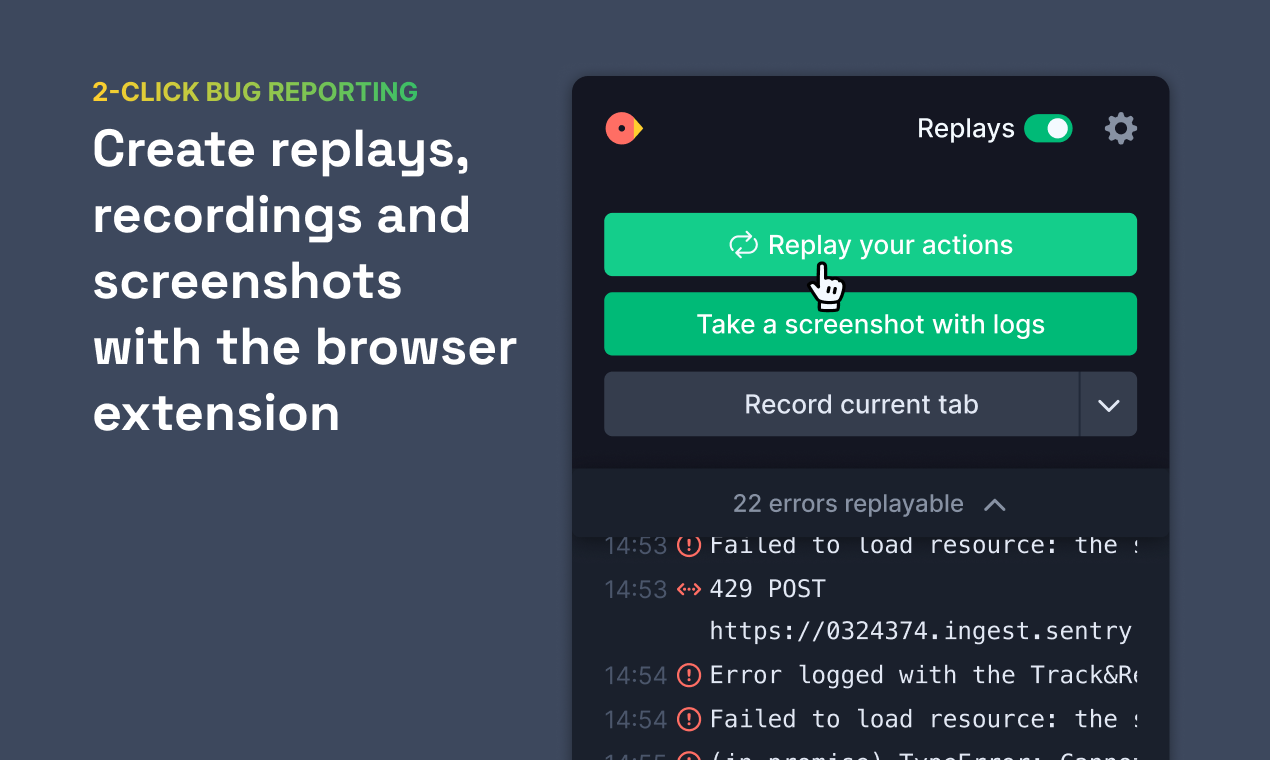Click the 429 POST network icon
This screenshot has width=1270, height=760.
(689, 589)
